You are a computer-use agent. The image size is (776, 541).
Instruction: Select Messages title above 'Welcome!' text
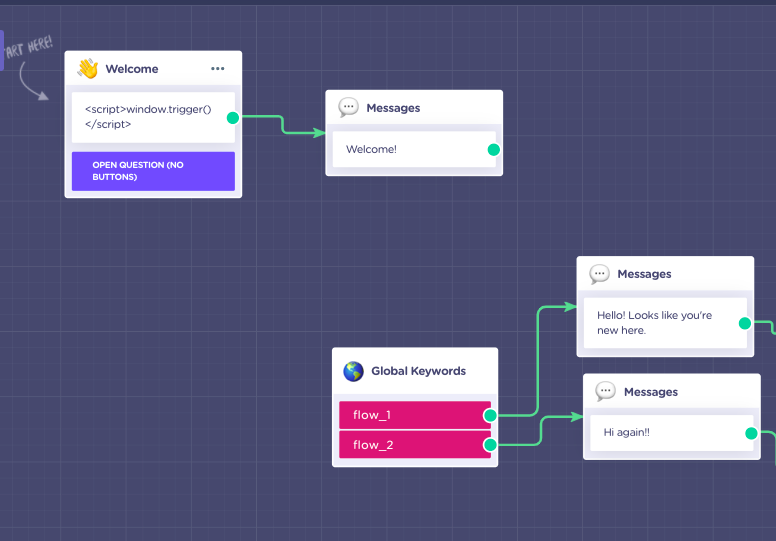(393, 108)
